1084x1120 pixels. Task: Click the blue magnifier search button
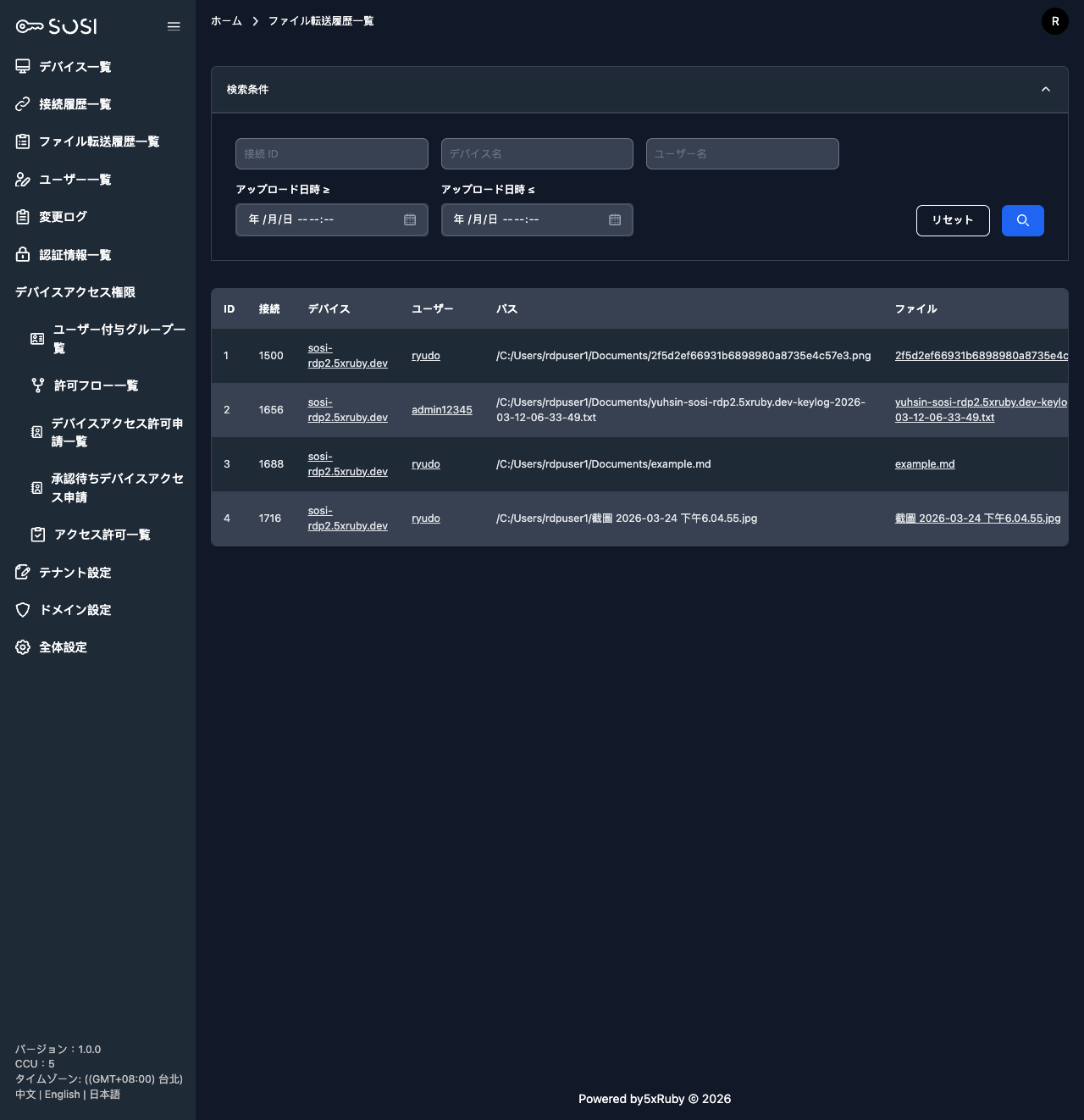click(1022, 220)
